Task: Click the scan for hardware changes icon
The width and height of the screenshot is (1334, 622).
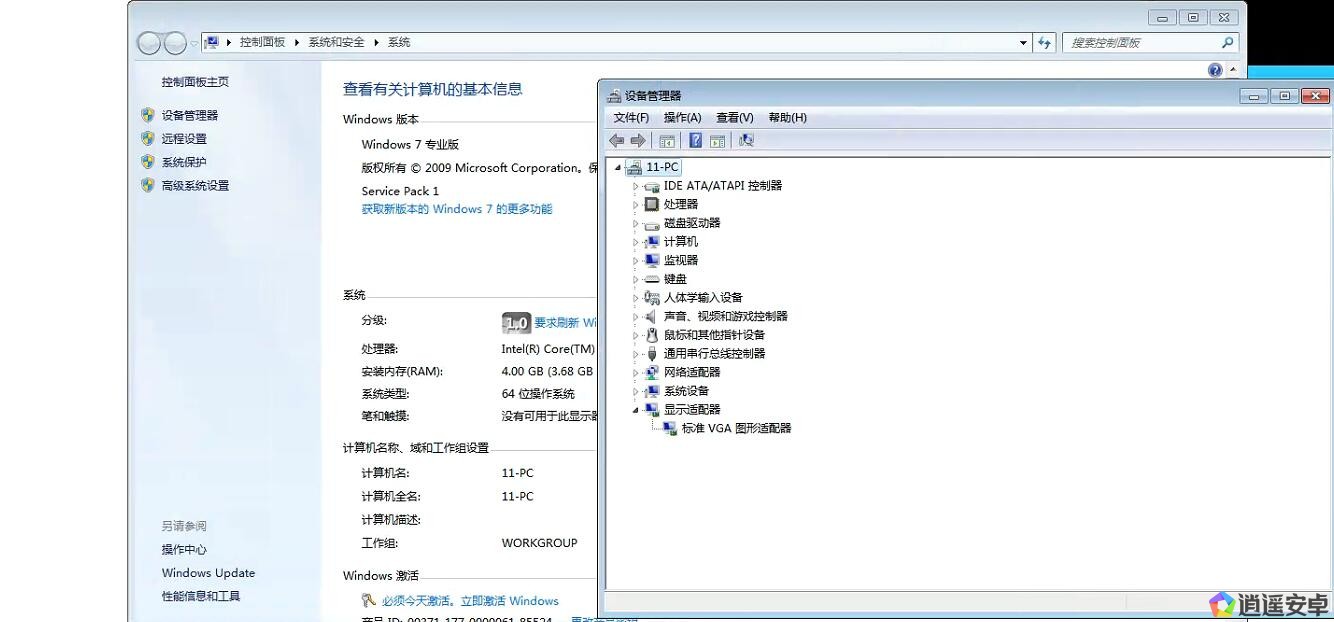Action: [x=746, y=141]
